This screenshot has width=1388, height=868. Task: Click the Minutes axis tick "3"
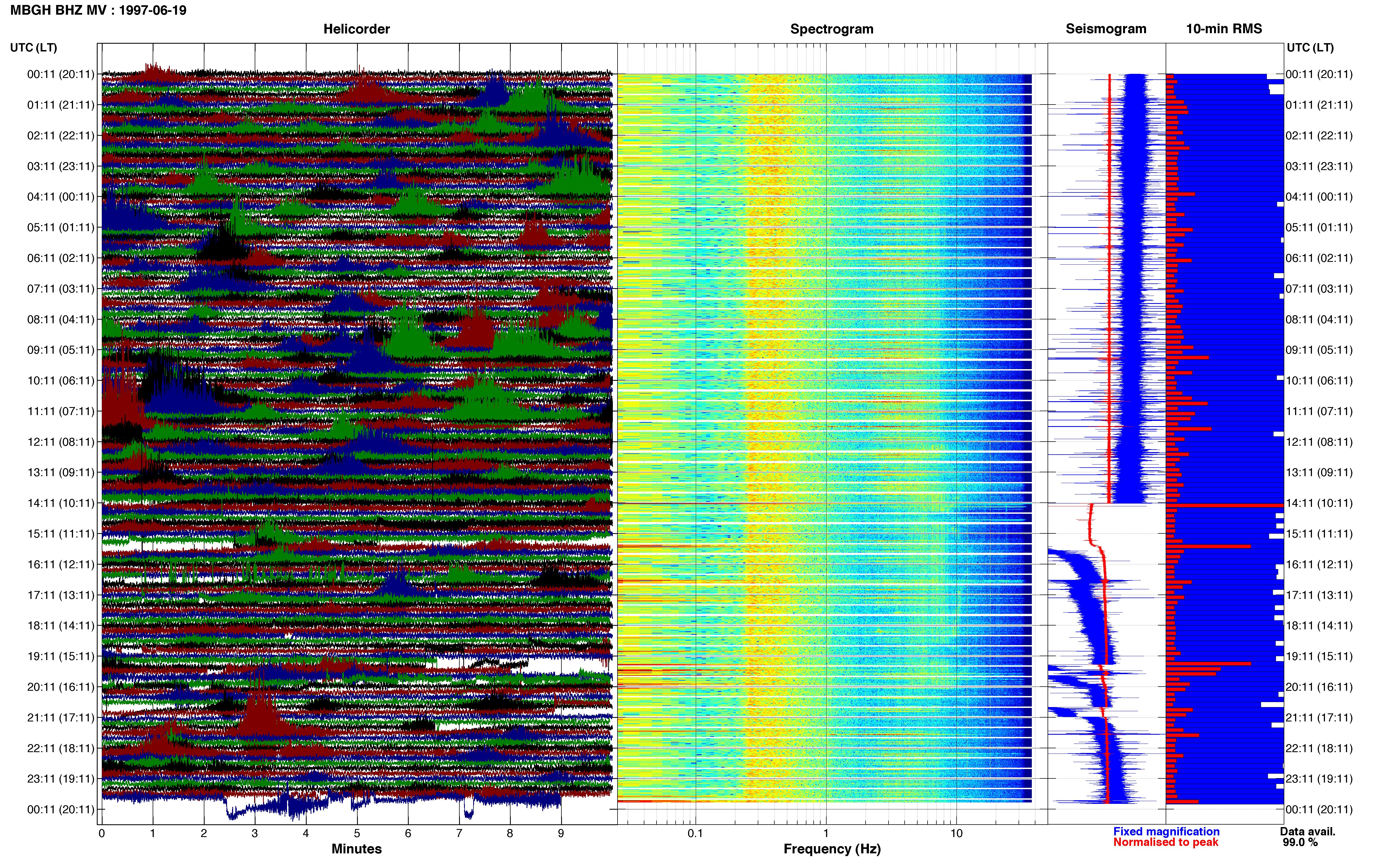click(255, 833)
